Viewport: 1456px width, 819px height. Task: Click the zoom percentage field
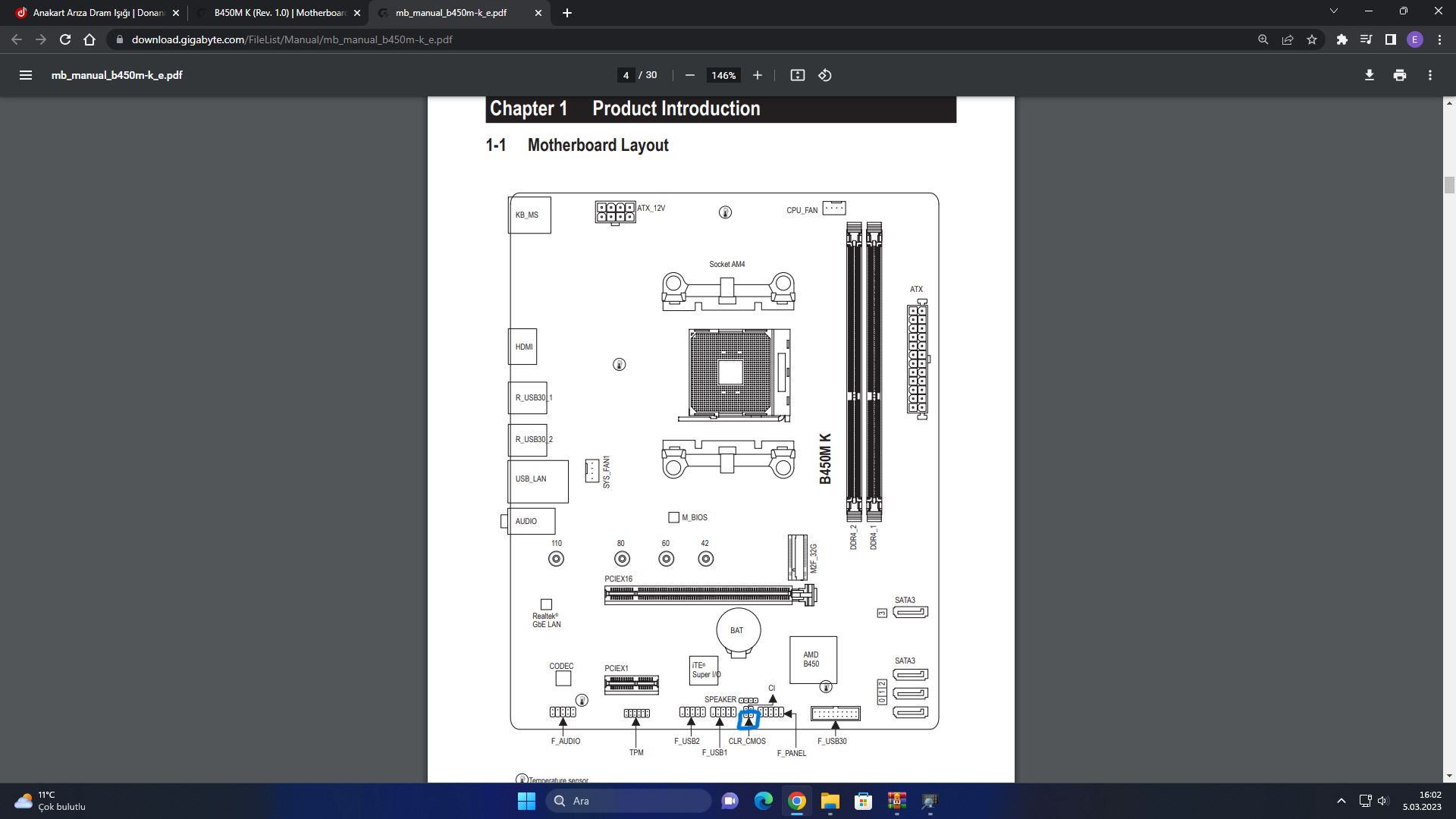click(723, 75)
